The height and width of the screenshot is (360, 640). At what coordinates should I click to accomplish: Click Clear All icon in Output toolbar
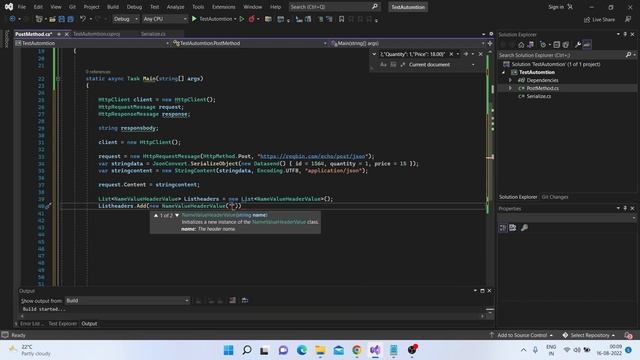pos(232,300)
